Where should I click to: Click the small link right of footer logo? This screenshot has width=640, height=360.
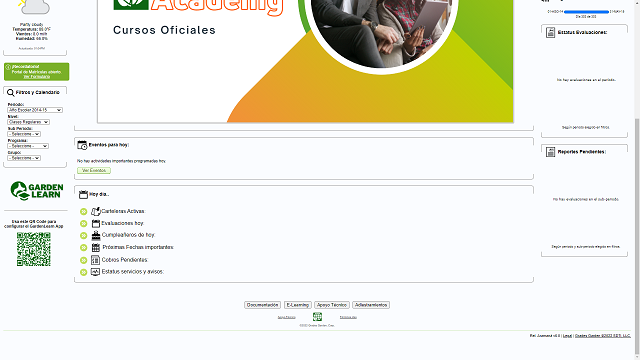tap(348, 317)
